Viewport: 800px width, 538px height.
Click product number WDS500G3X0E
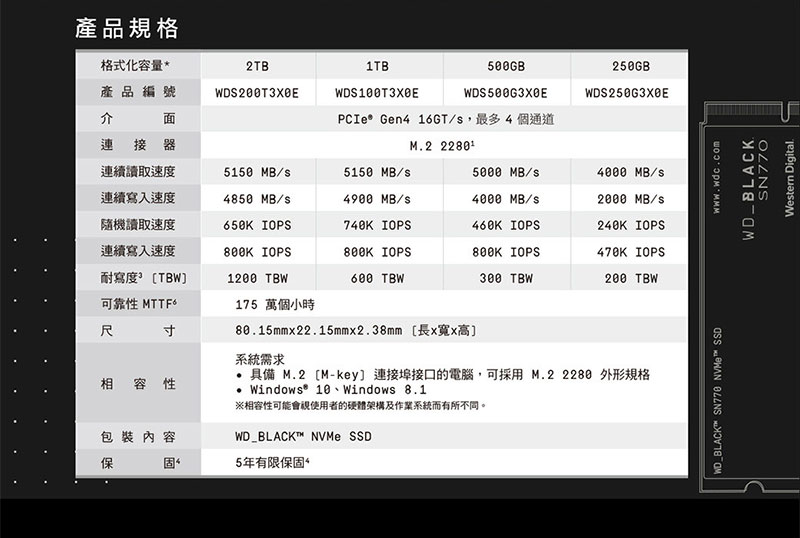pos(505,93)
